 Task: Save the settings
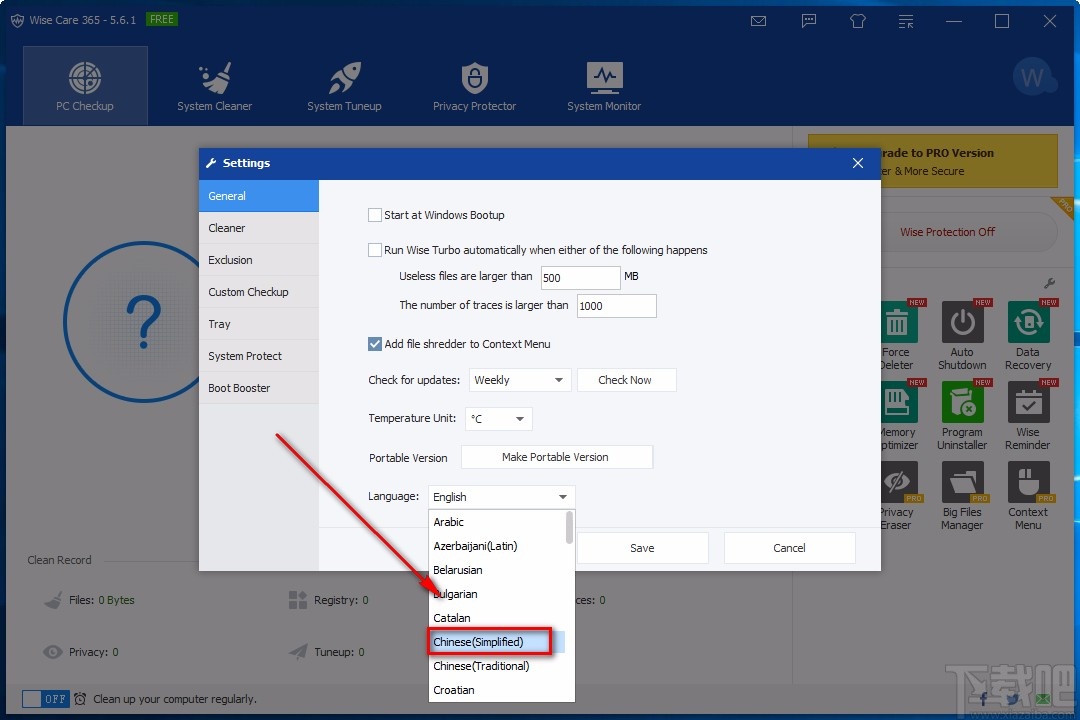(642, 548)
